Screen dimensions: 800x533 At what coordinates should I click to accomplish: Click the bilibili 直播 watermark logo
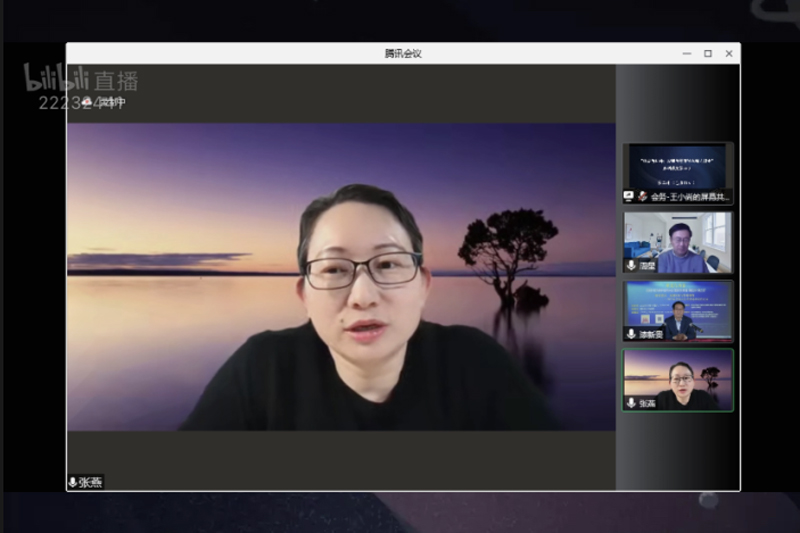[x=80, y=79]
